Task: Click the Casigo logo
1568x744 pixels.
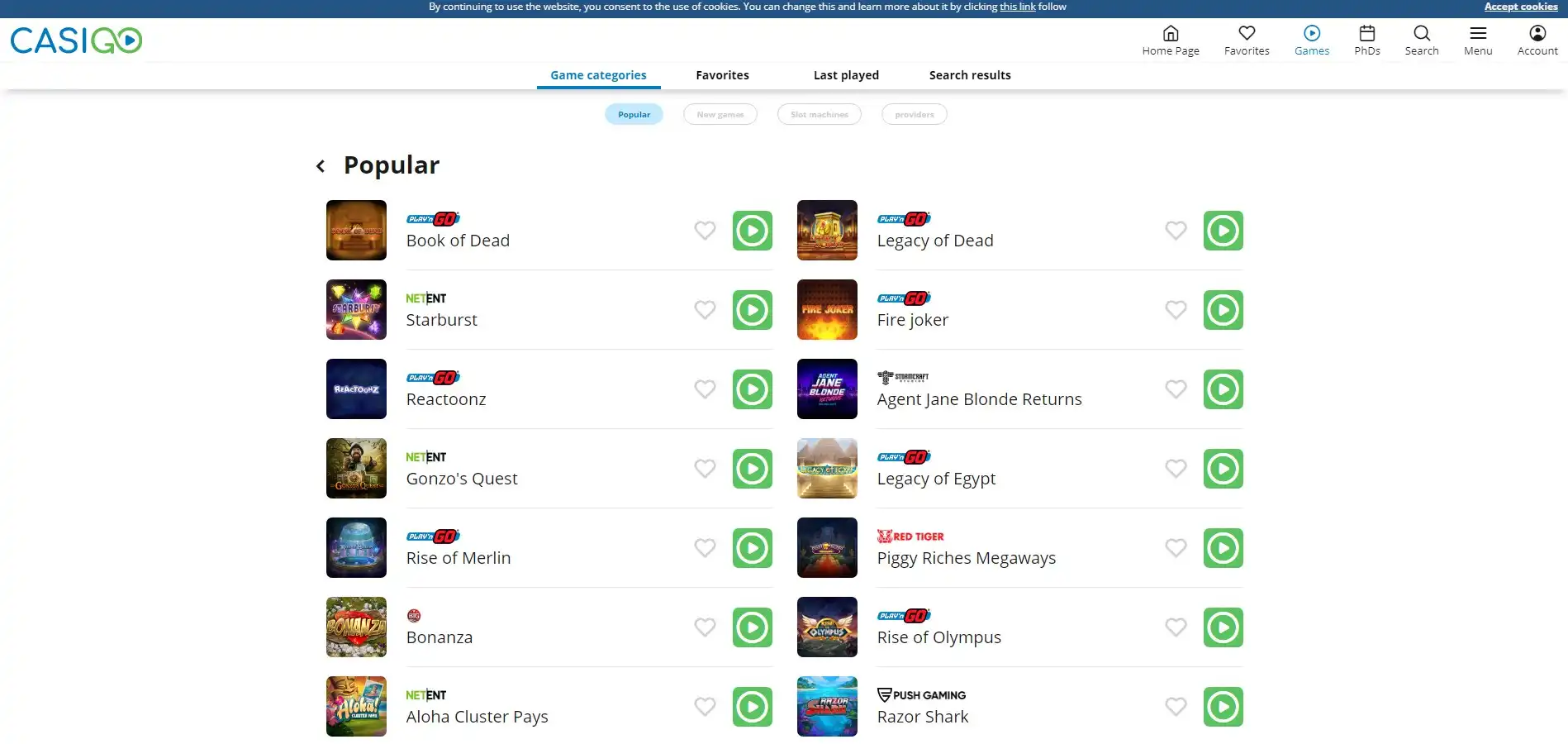Action: (x=76, y=41)
